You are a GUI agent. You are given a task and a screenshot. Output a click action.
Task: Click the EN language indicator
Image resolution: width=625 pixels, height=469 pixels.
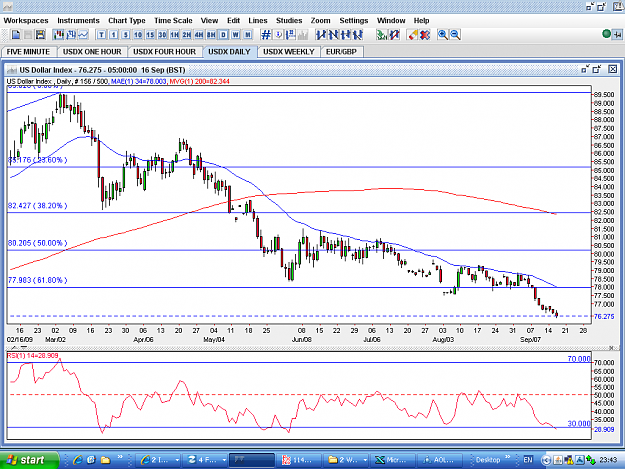tap(528, 460)
